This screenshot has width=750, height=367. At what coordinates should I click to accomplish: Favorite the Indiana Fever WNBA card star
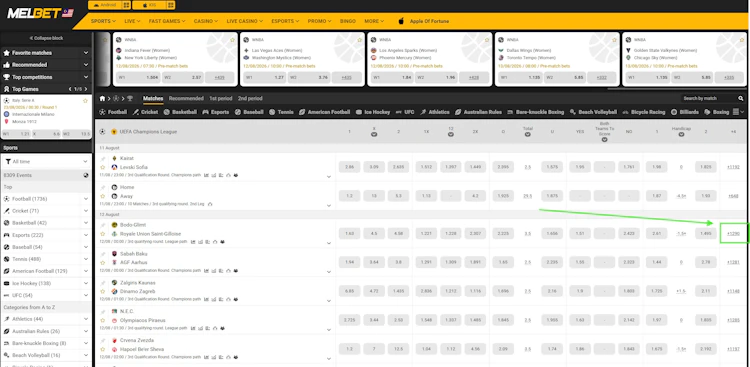click(232, 40)
